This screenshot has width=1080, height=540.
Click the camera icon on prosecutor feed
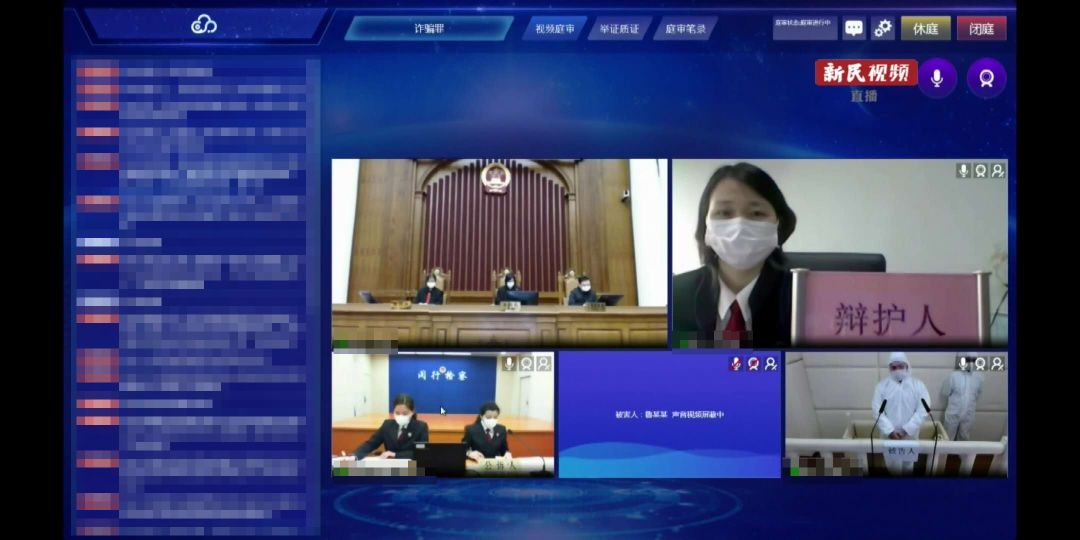pyautogui.click(x=527, y=363)
